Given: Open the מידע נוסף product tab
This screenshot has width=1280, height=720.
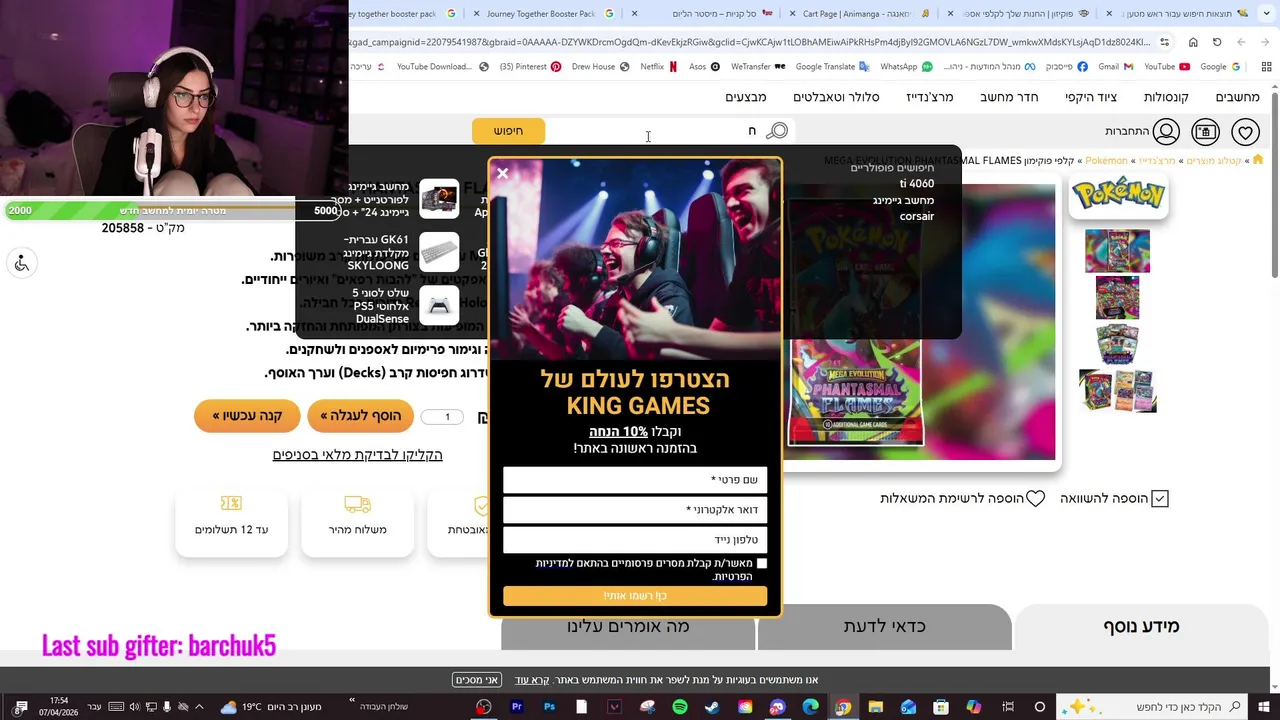Looking at the screenshot, I should [1141, 627].
